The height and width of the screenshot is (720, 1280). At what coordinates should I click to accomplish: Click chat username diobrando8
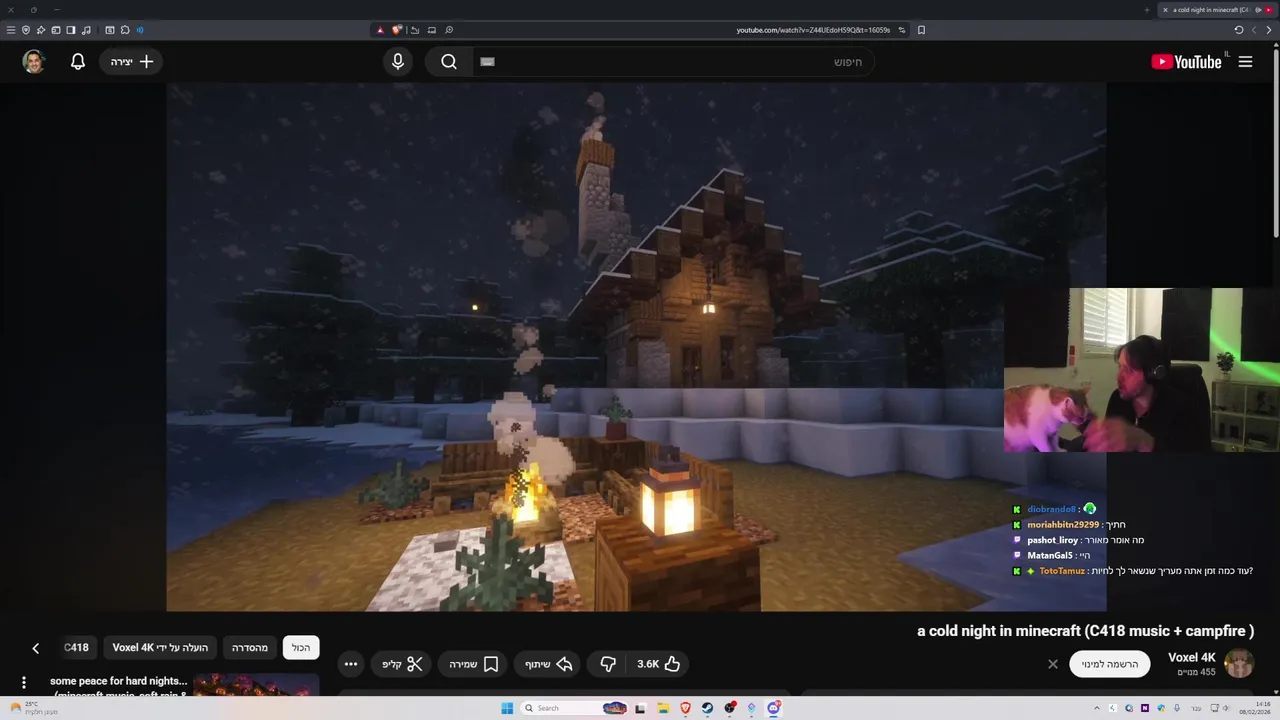click(x=1051, y=510)
